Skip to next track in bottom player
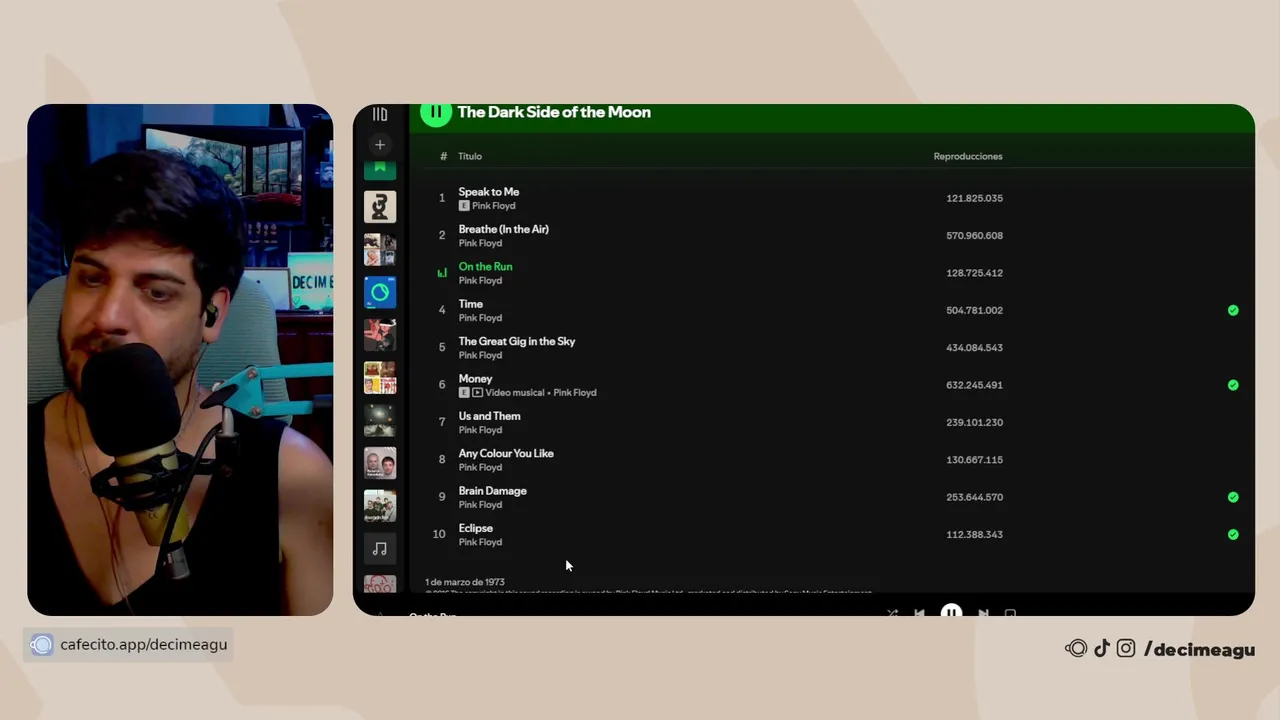This screenshot has width=1280, height=720. point(983,613)
